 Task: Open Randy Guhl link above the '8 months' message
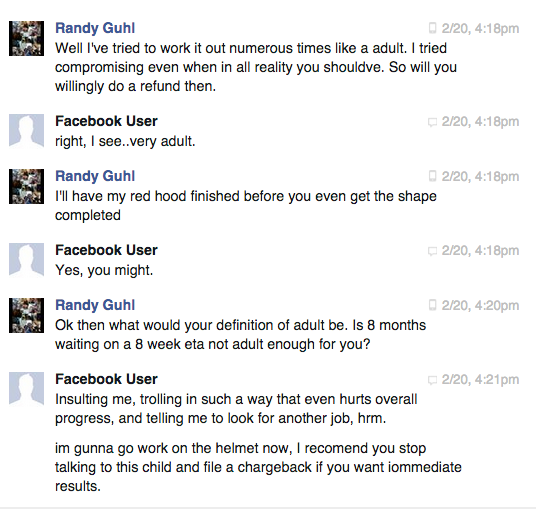pos(95,305)
